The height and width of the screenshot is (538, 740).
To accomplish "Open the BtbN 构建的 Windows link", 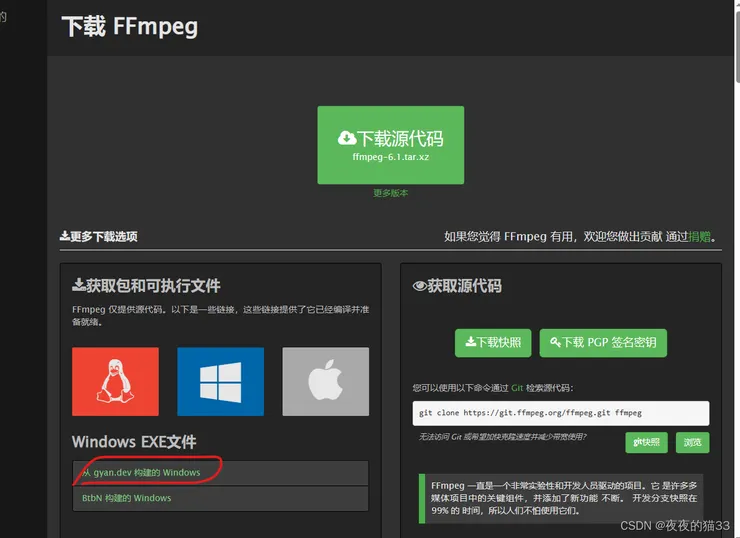I will [126, 498].
